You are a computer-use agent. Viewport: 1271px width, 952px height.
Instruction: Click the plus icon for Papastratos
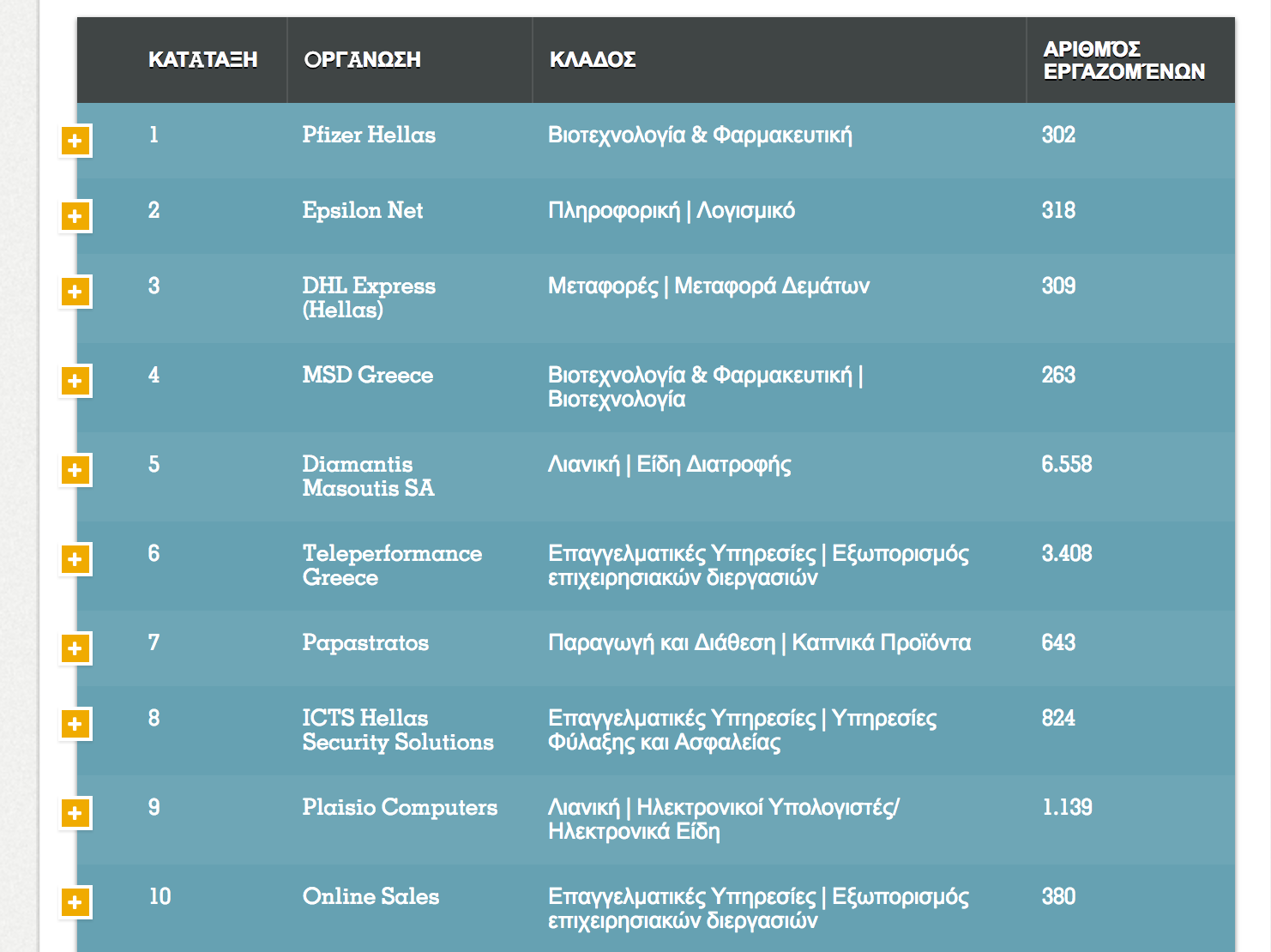pyautogui.click(x=75, y=648)
